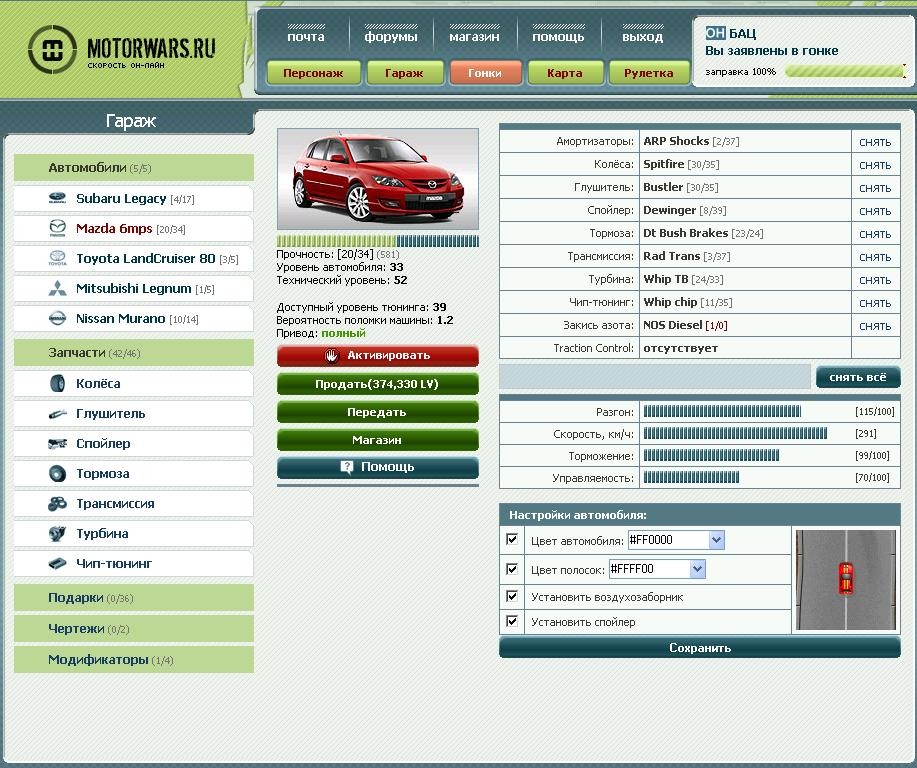Expand the Чертежи (0/2) section
The width and height of the screenshot is (917, 768).
coord(134,629)
